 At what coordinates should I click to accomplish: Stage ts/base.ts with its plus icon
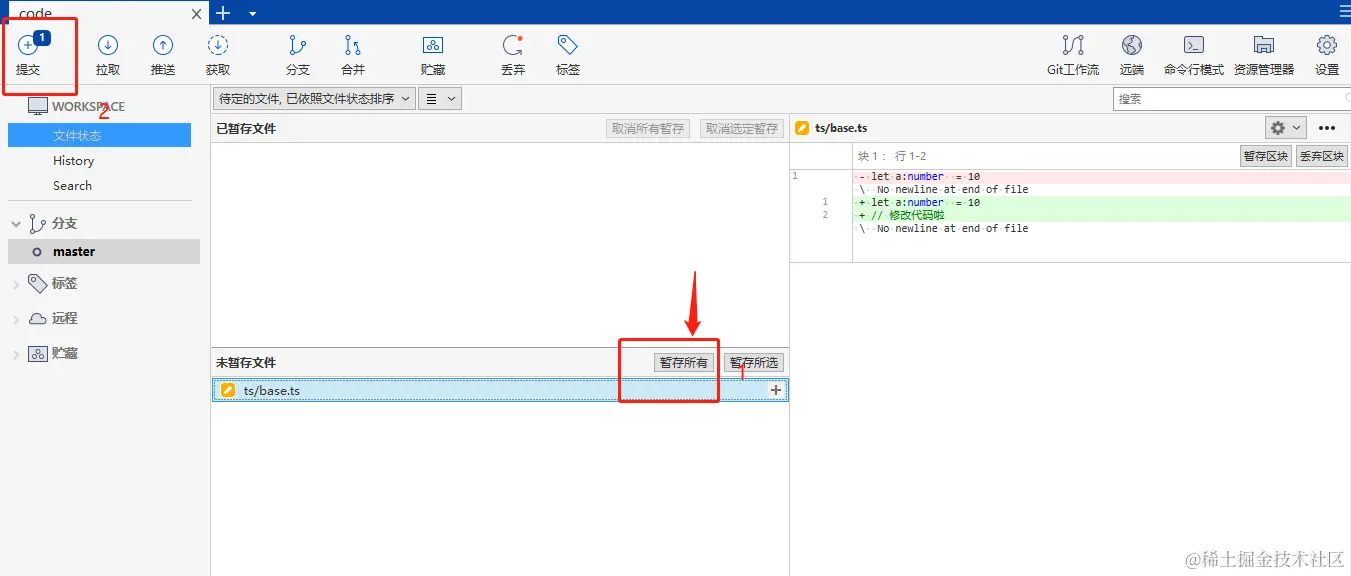point(776,390)
